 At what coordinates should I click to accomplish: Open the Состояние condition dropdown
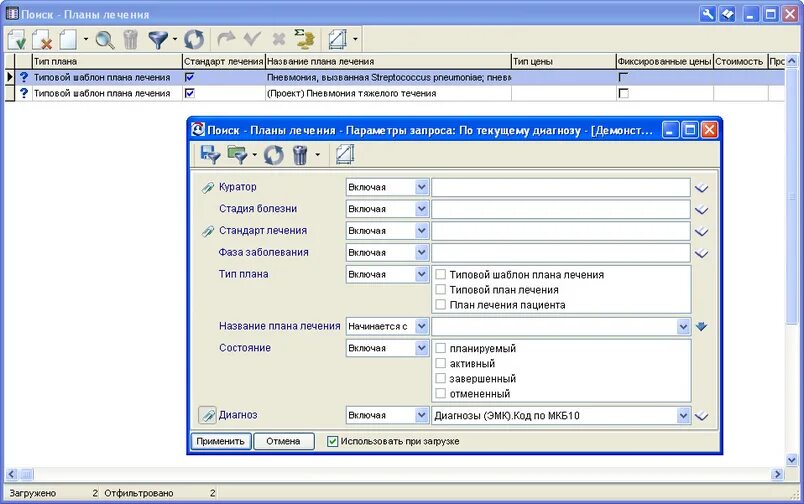(421, 348)
